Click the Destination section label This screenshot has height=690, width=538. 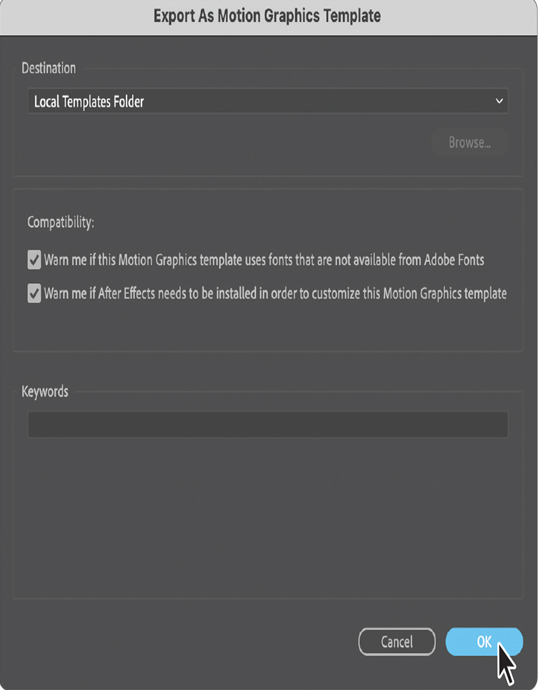click(x=48, y=68)
